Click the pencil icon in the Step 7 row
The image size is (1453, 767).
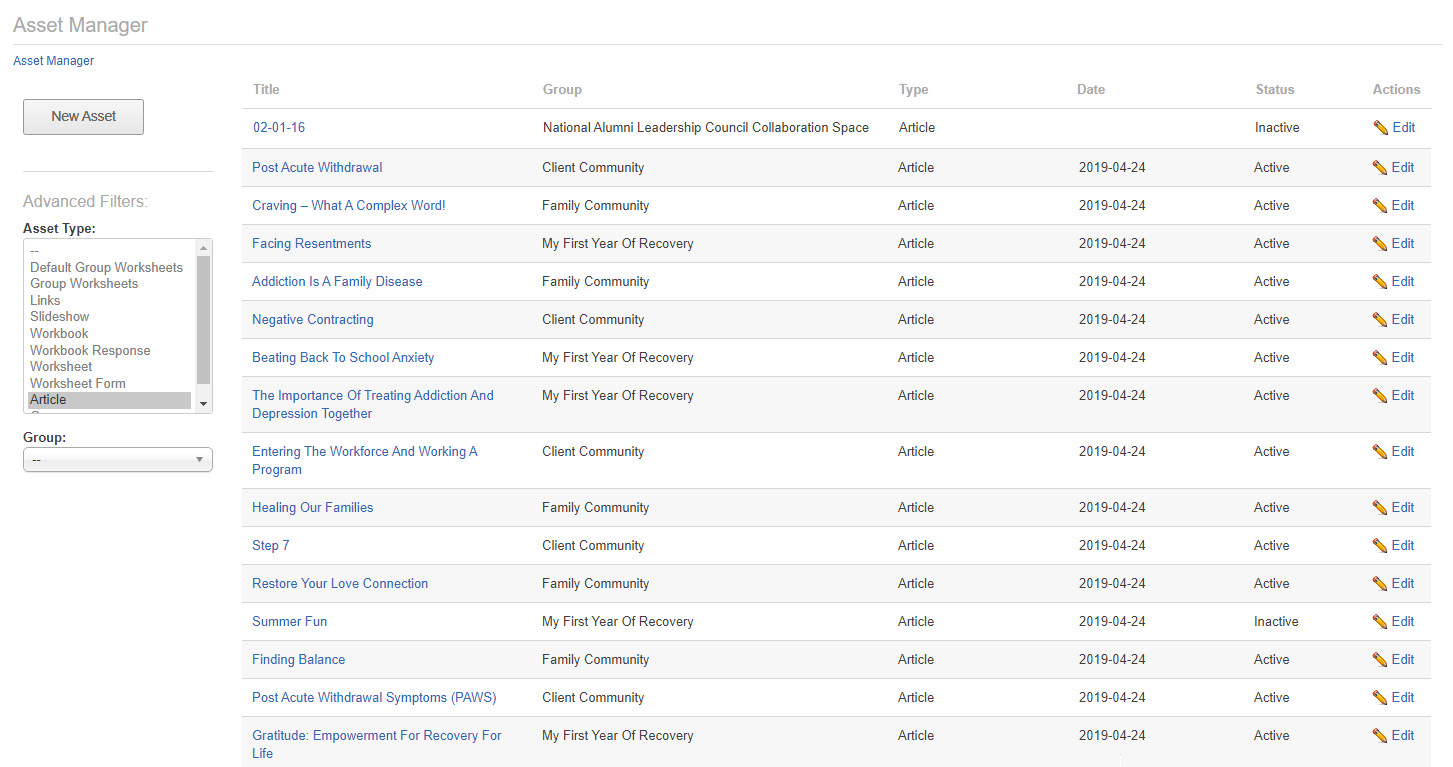(1380, 546)
